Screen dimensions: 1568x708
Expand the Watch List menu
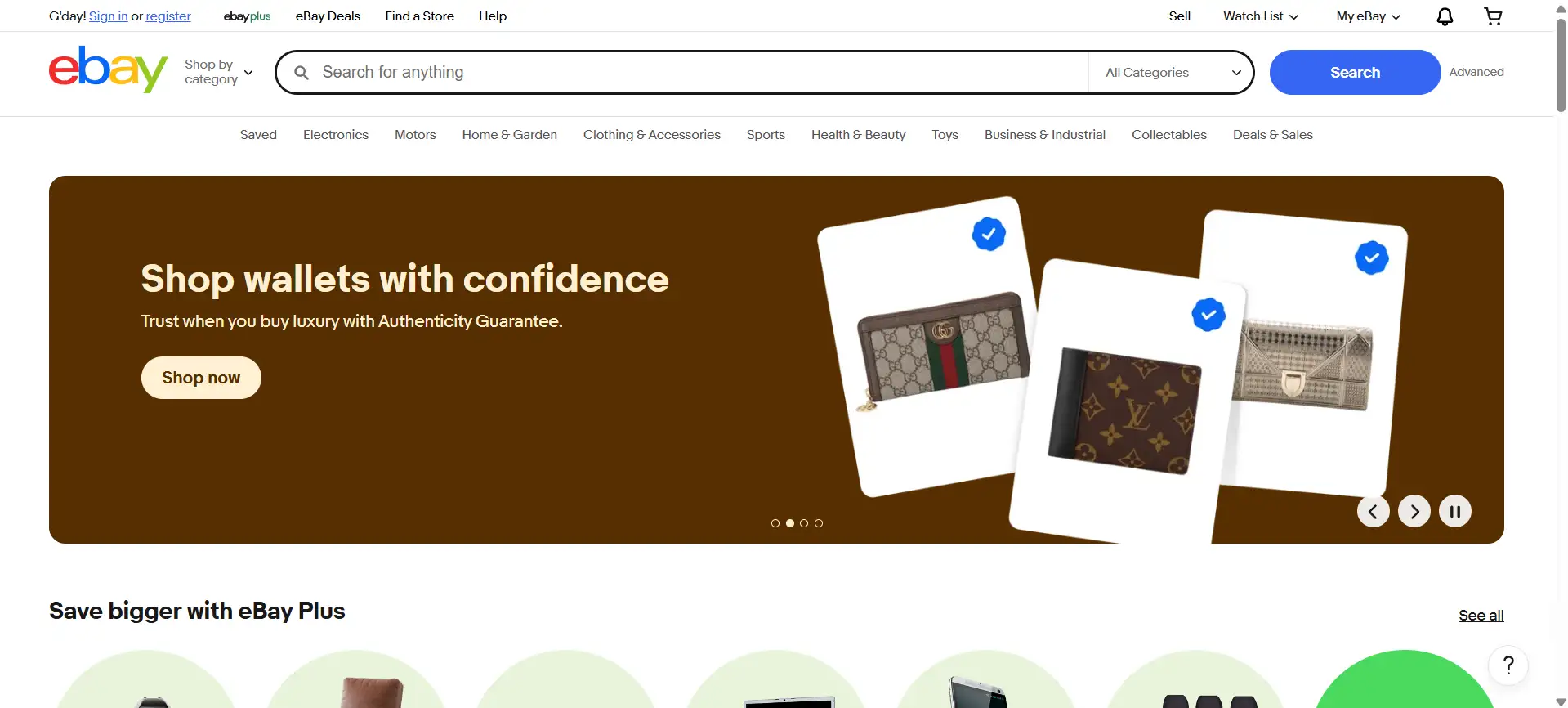(1260, 16)
